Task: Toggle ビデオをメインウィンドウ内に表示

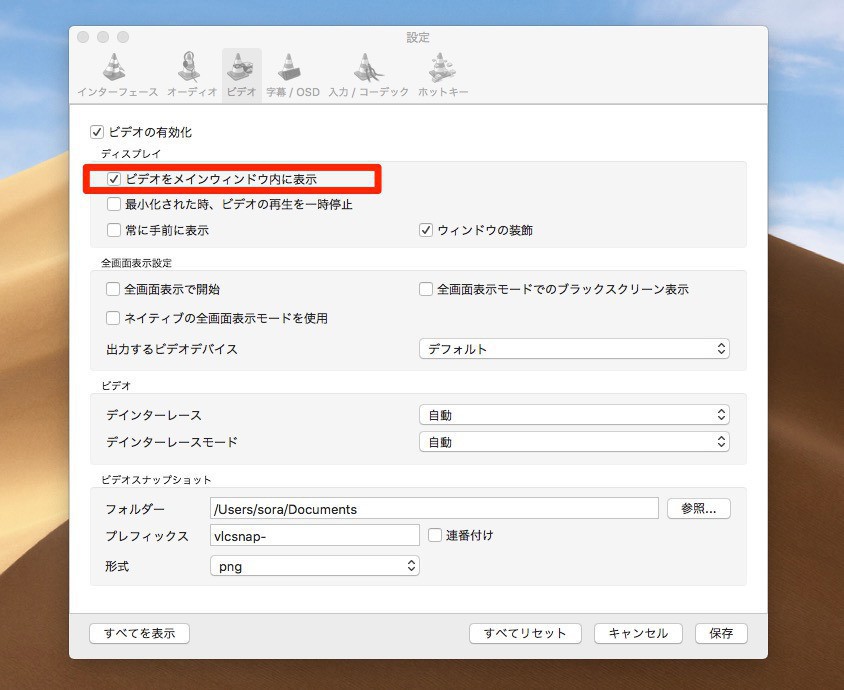Action: tap(113, 180)
